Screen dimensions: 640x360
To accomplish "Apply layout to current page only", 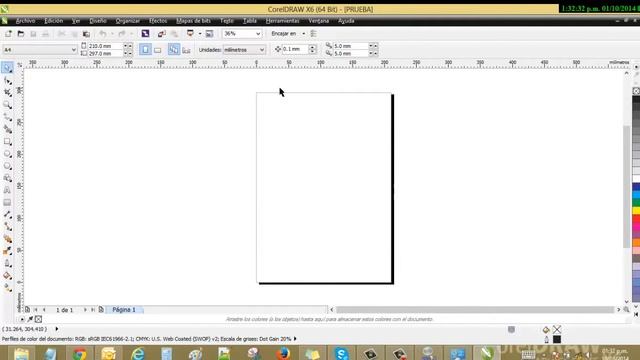I will 186,49.
